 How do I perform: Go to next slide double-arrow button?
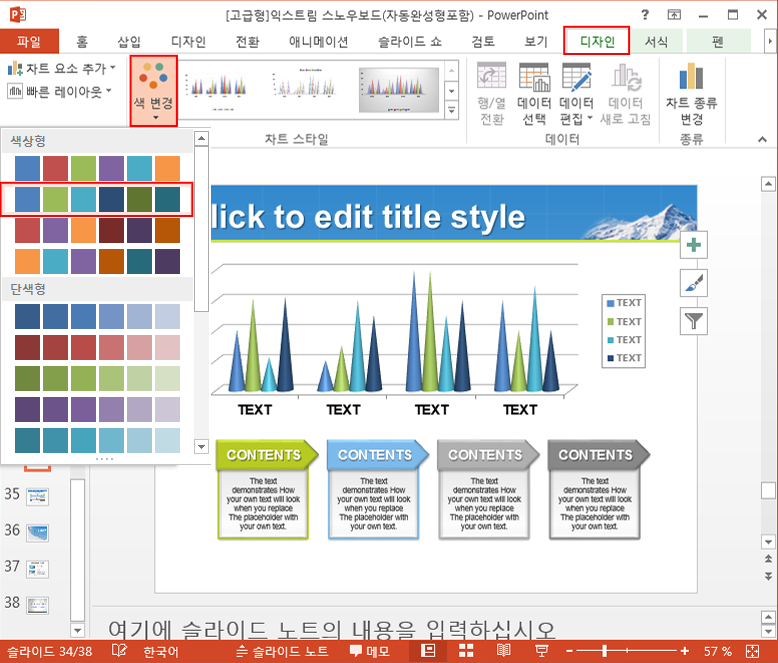click(x=768, y=576)
